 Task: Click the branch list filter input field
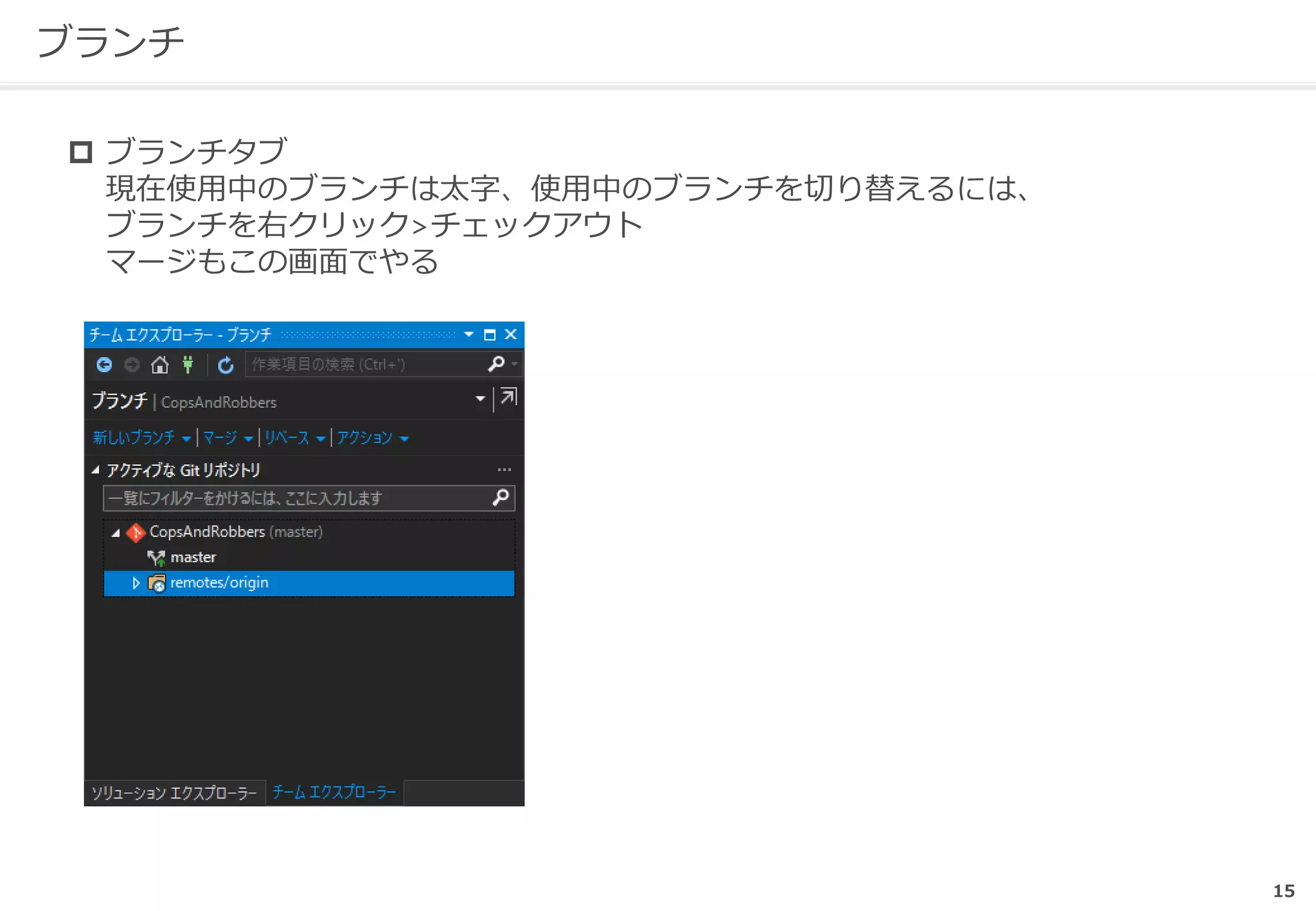point(296,498)
